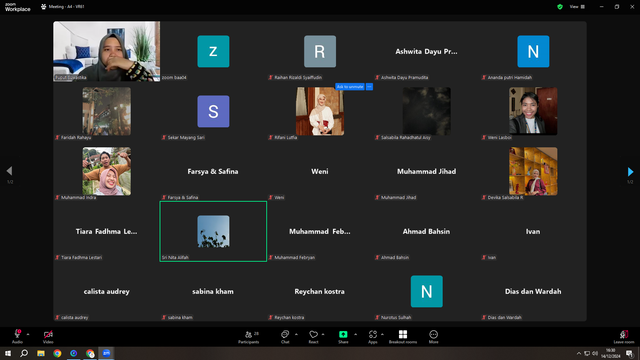Expand the Share options arrow

tap(356, 334)
